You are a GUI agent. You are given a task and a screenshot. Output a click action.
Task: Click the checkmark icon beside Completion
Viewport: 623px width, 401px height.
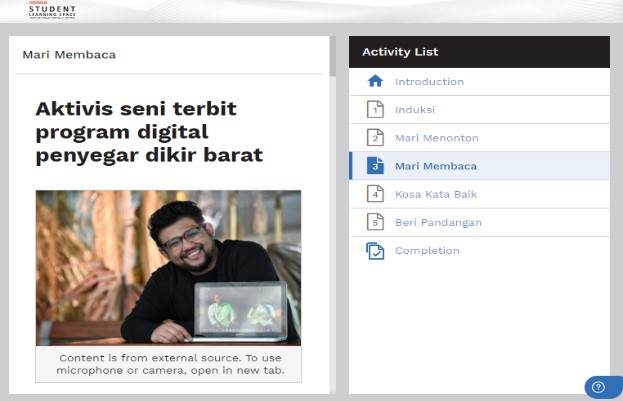pyautogui.click(x=375, y=251)
